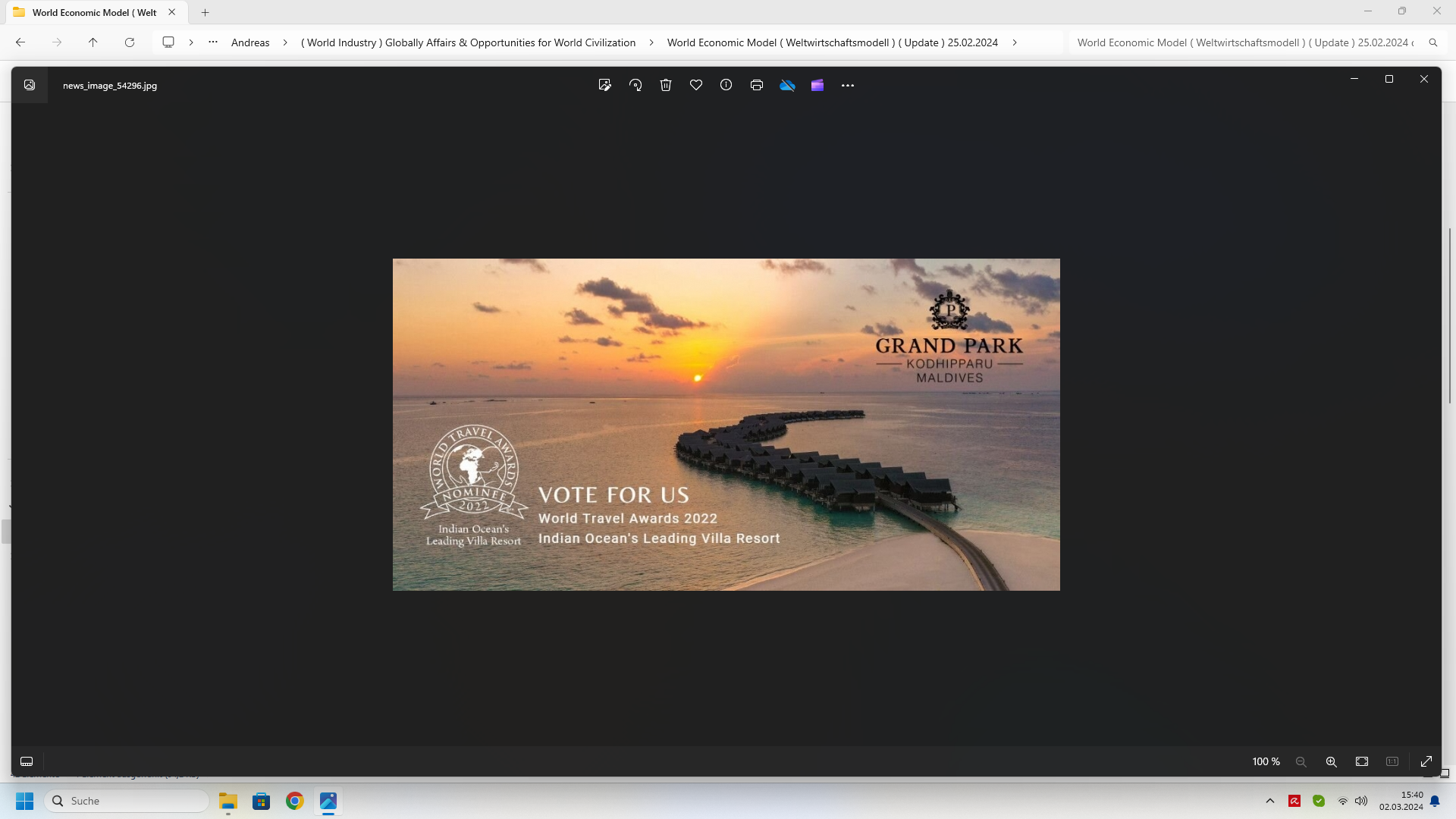This screenshot has height=819, width=1456.
Task: Go up one folder level in Explorer
Action: [x=93, y=42]
